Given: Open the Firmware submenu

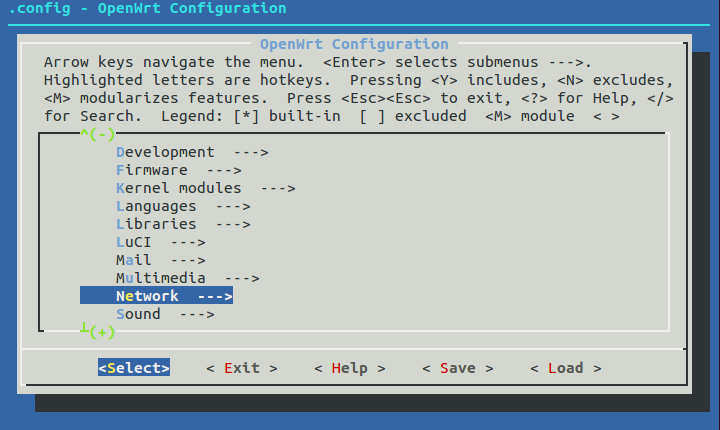Looking at the screenshot, I should tap(151, 170).
